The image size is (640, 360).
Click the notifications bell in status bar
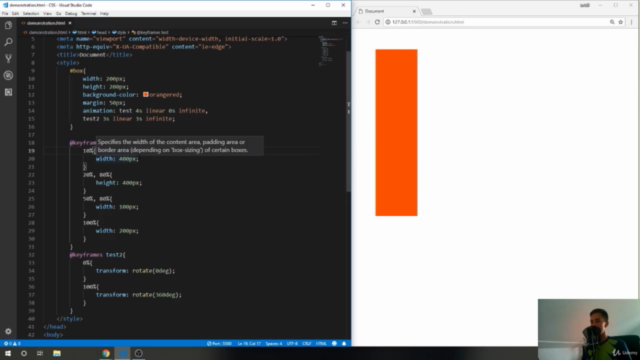click(x=344, y=344)
